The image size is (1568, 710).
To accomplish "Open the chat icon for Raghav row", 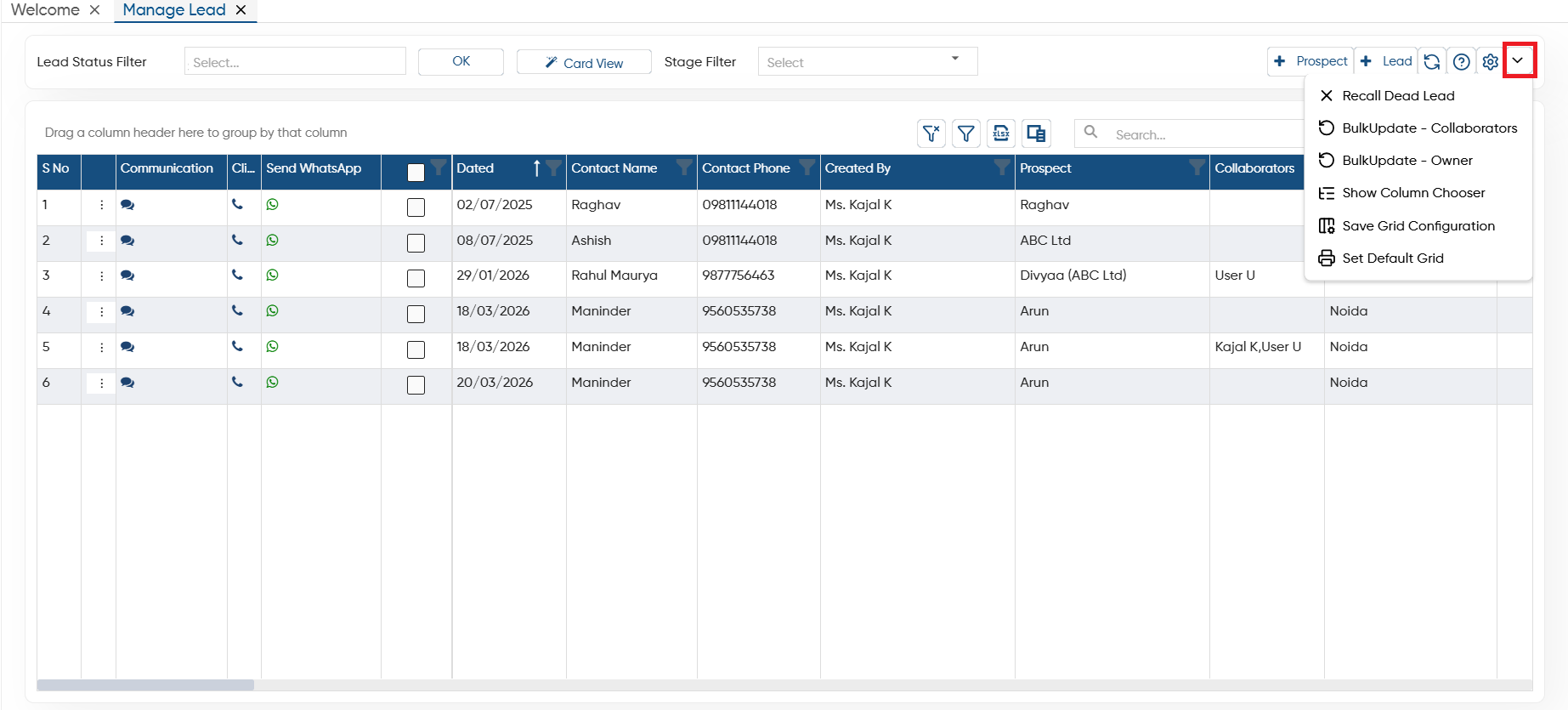I will (127, 205).
